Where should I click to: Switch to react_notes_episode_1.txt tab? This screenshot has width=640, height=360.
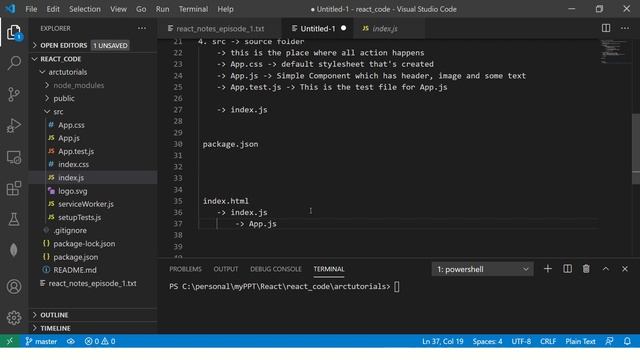pyautogui.click(x=220, y=29)
